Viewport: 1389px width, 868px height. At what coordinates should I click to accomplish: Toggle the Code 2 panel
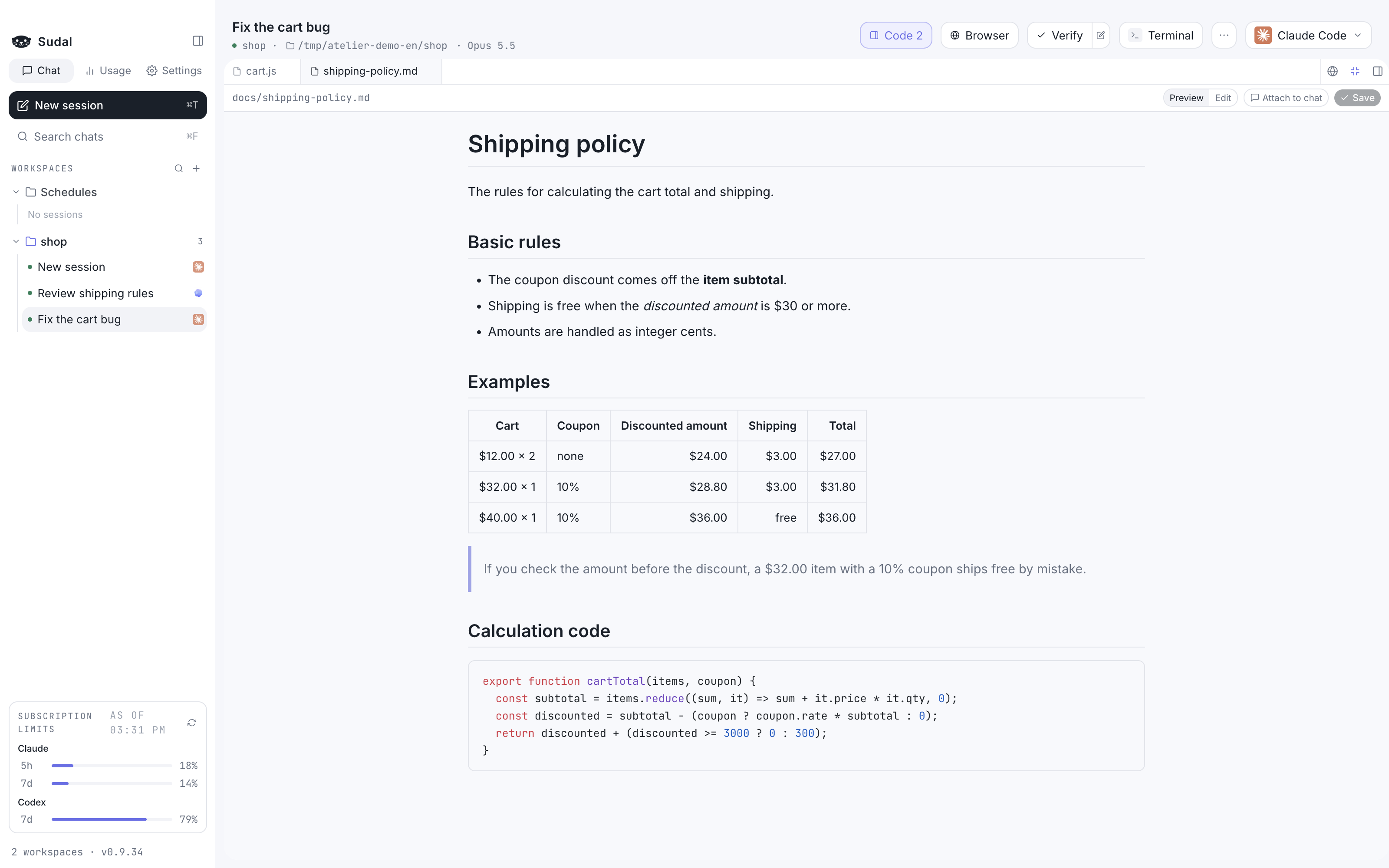point(895,36)
